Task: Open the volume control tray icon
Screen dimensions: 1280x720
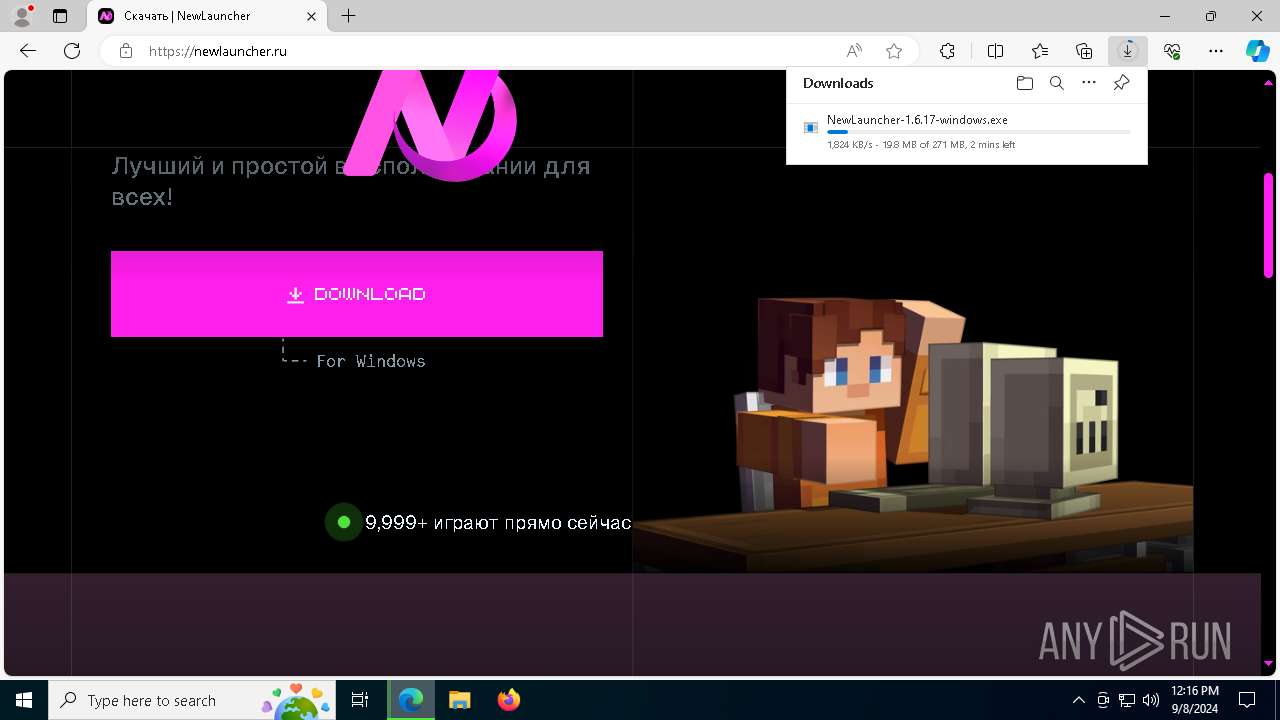Action: tap(1151, 700)
